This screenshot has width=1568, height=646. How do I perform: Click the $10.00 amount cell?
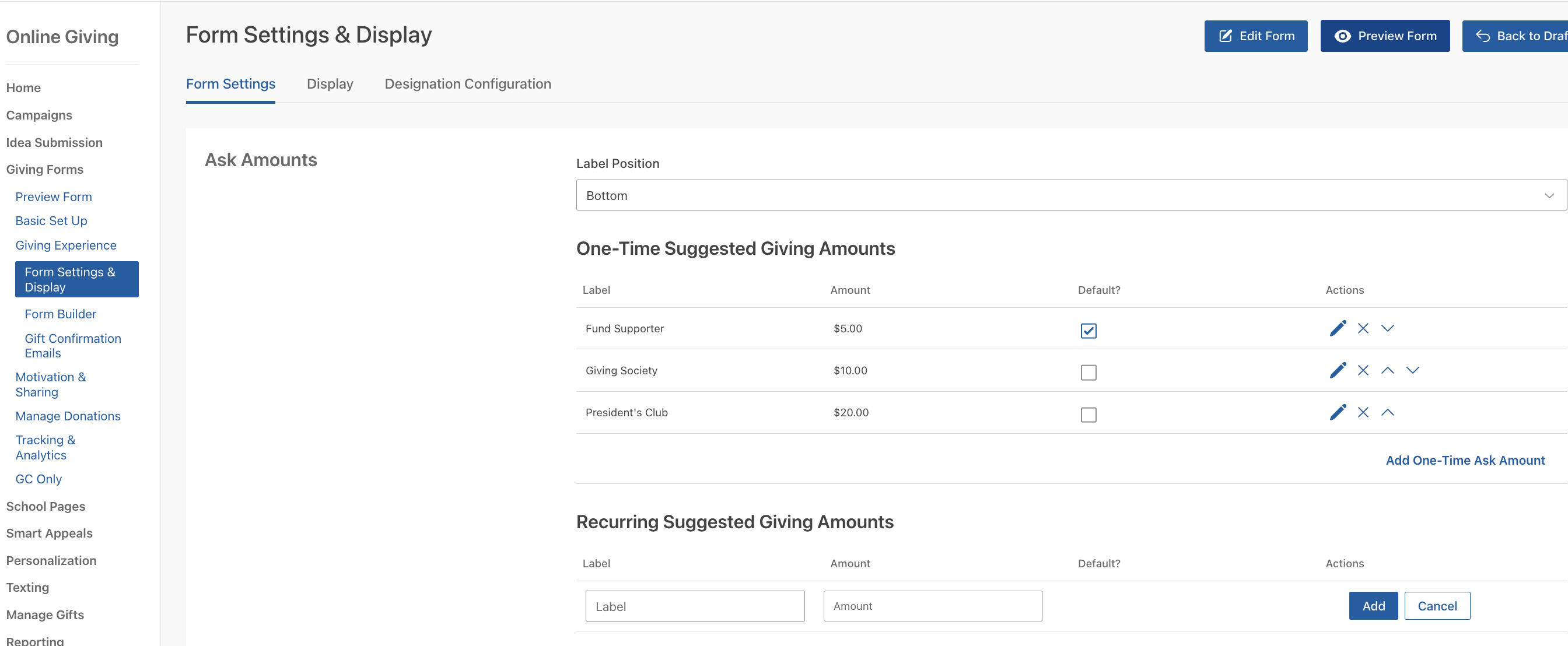850,370
